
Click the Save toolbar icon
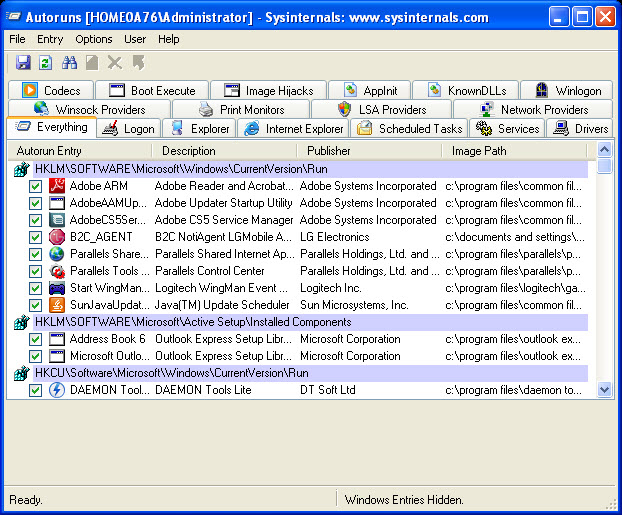(23, 63)
